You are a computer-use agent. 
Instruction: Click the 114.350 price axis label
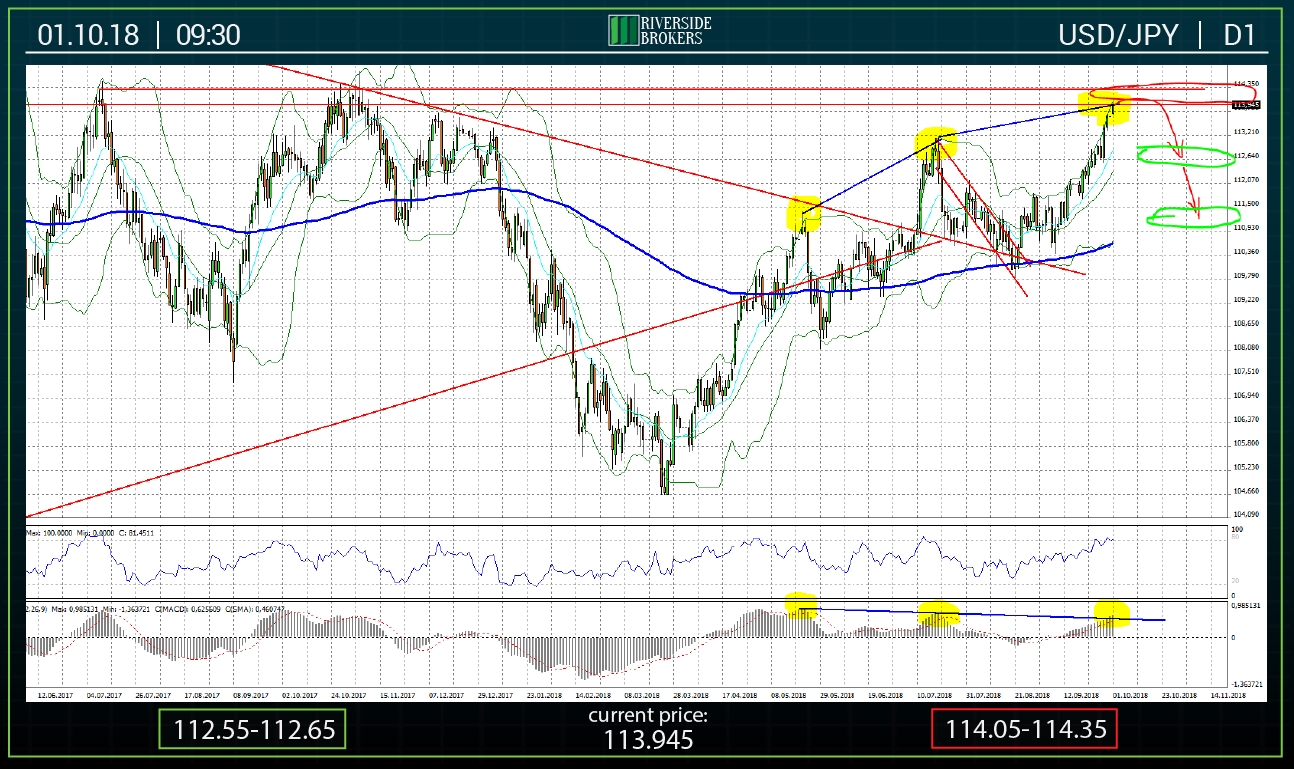pyautogui.click(x=1246, y=84)
